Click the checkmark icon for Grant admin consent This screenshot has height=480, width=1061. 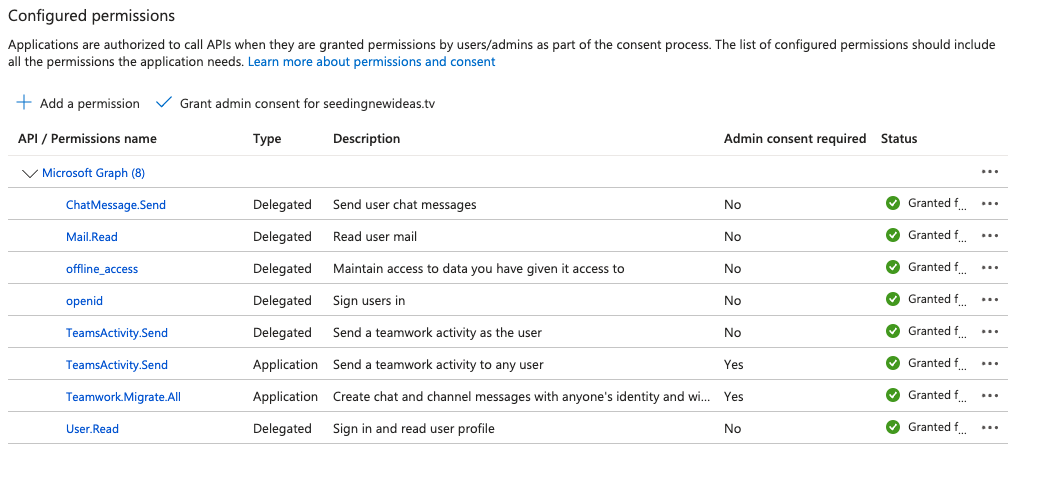pos(164,103)
